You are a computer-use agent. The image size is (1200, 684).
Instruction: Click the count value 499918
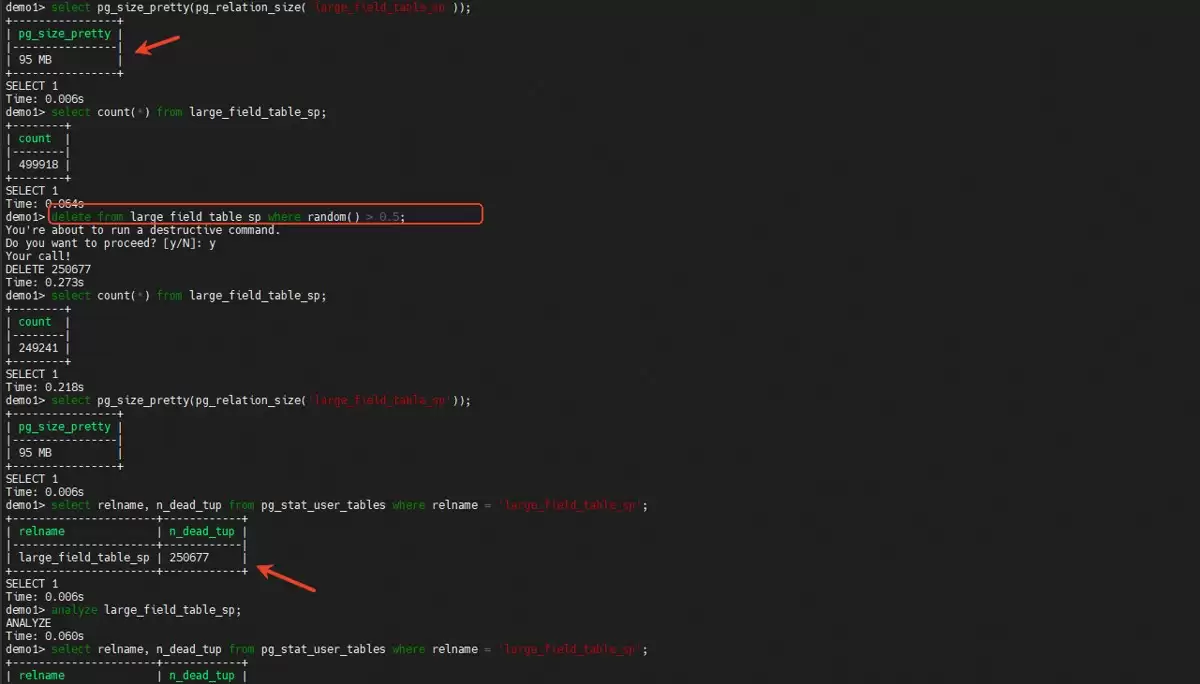tap(38, 165)
